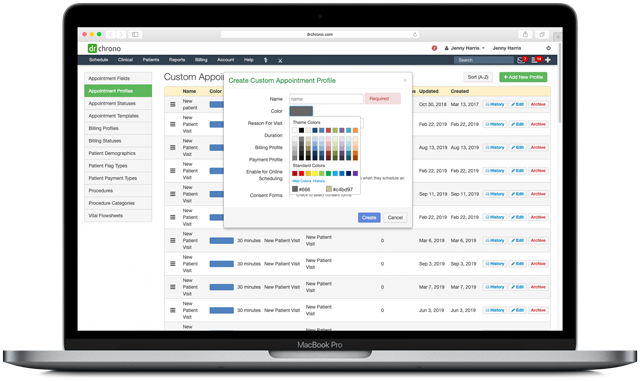
Task: Expand the Jenny Harris user dropdown
Action: pos(464,48)
